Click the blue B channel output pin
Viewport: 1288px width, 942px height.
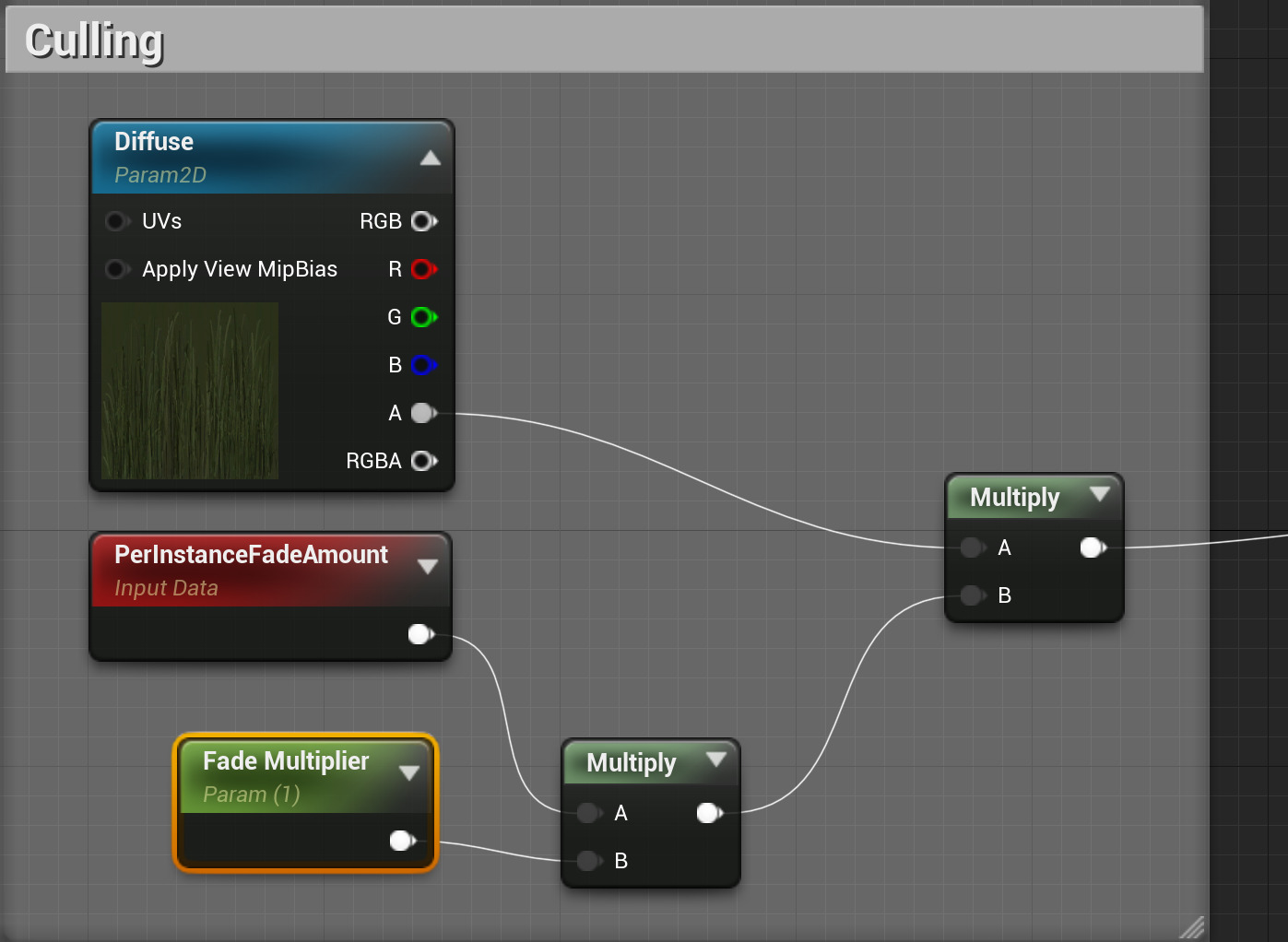423,365
